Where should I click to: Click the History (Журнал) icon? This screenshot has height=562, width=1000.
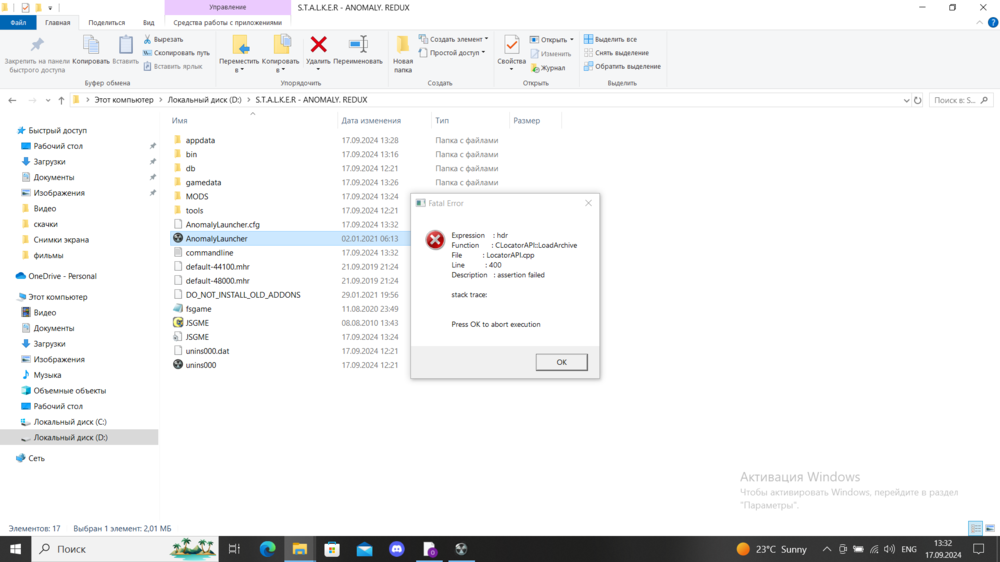click(535, 68)
